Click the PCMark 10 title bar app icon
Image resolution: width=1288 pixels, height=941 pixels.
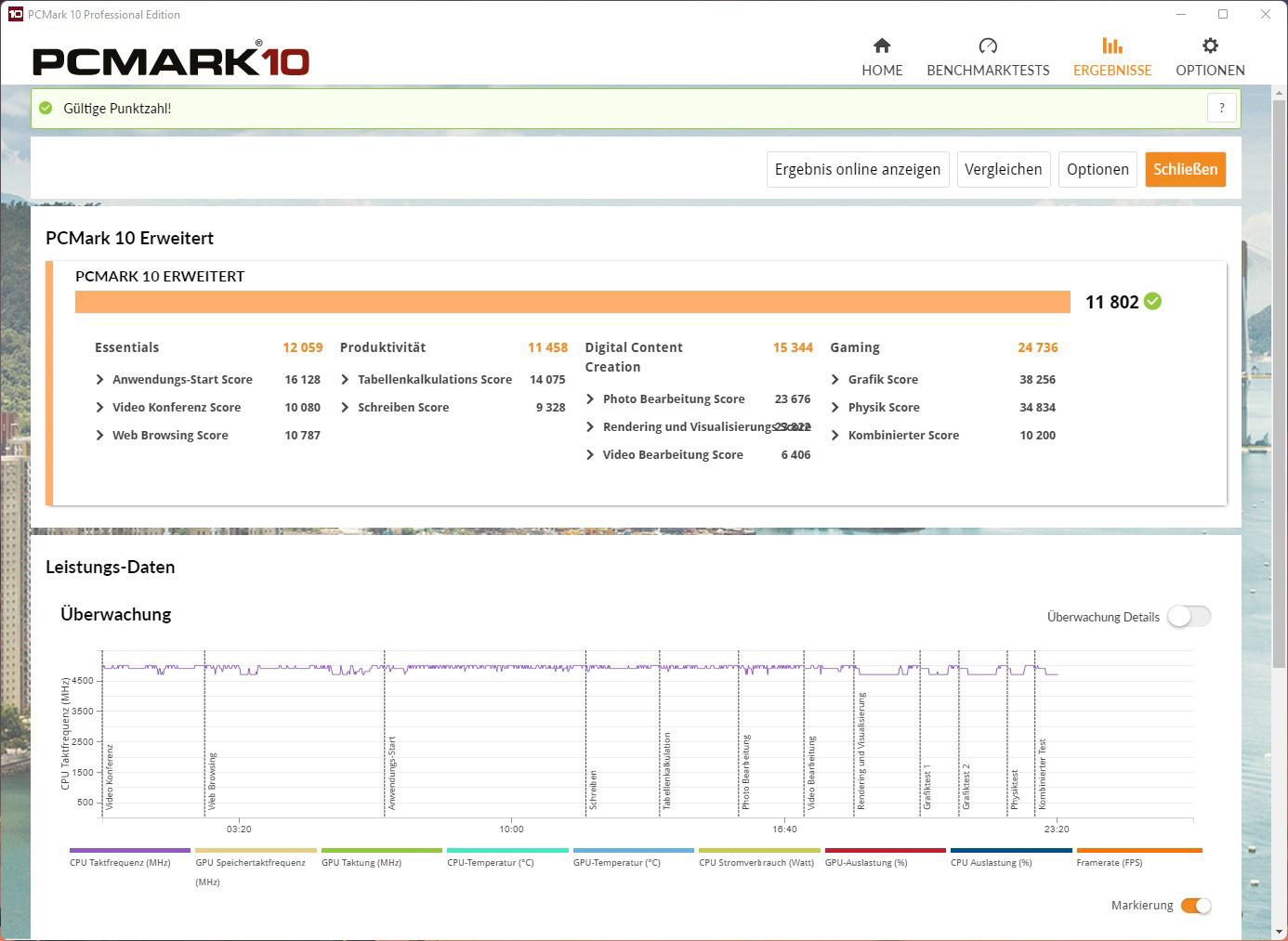pos(15,14)
